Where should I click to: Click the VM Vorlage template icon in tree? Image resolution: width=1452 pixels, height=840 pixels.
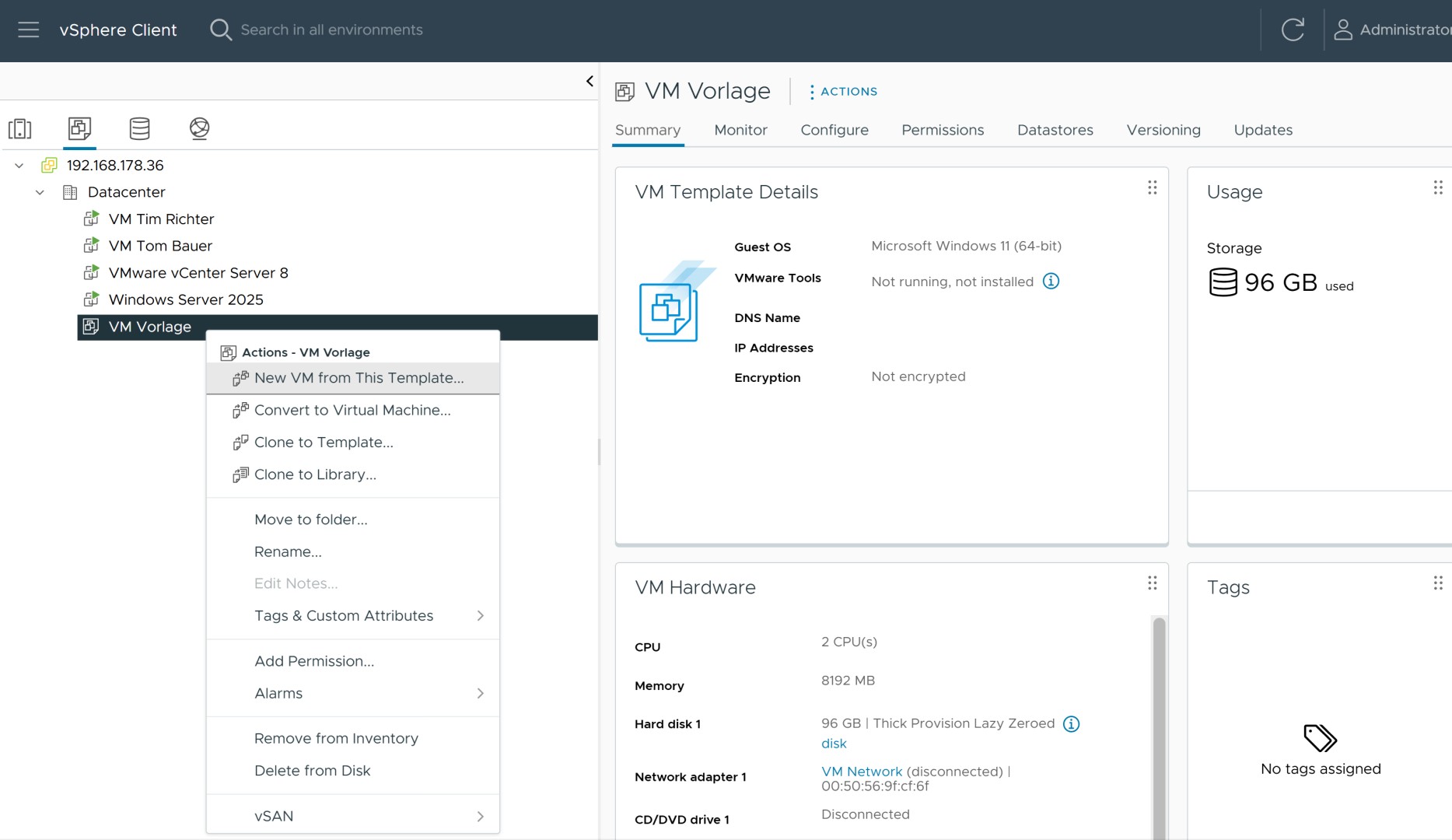(x=91, y=327)
